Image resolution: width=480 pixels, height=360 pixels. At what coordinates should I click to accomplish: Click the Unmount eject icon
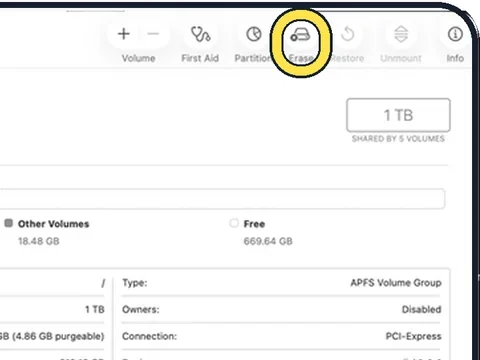pyautogui.click(x=401, y=34)
